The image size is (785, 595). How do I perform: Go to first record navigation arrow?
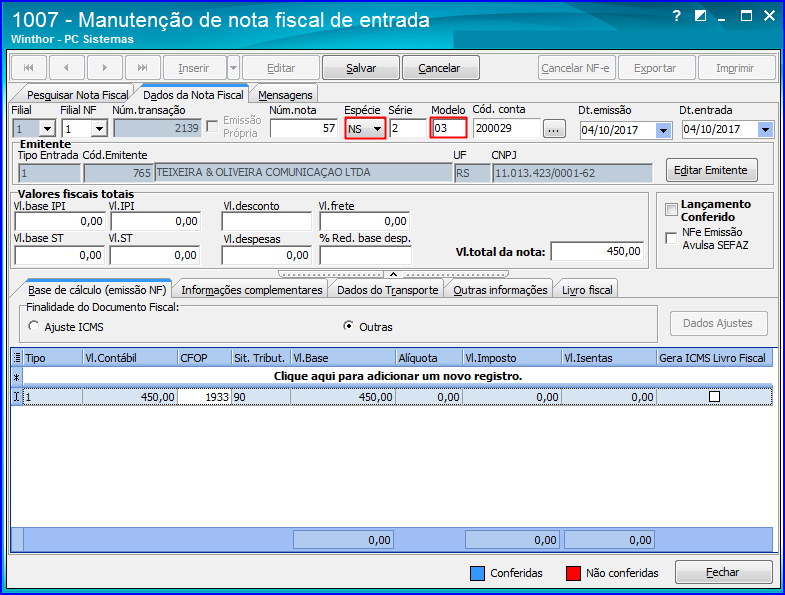point(29,68)
